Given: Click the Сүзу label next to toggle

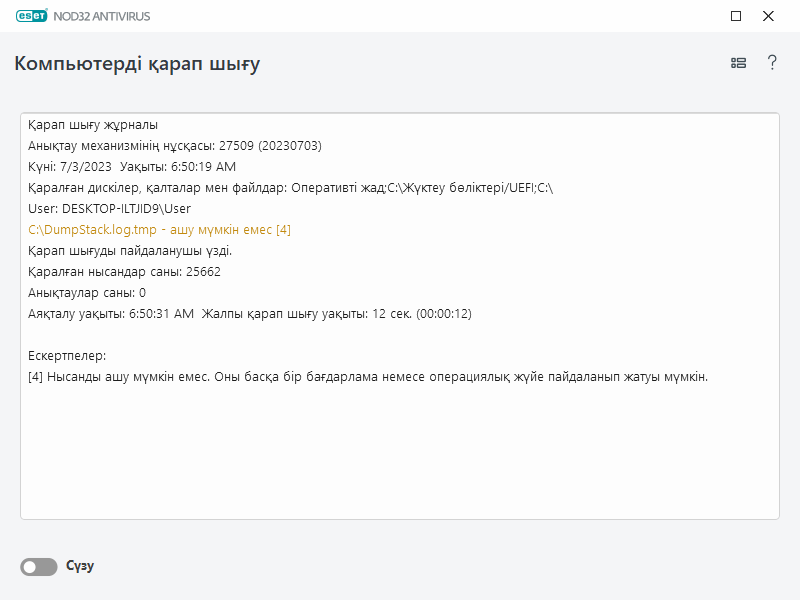Looking at the screenshot, I should 80,566.
